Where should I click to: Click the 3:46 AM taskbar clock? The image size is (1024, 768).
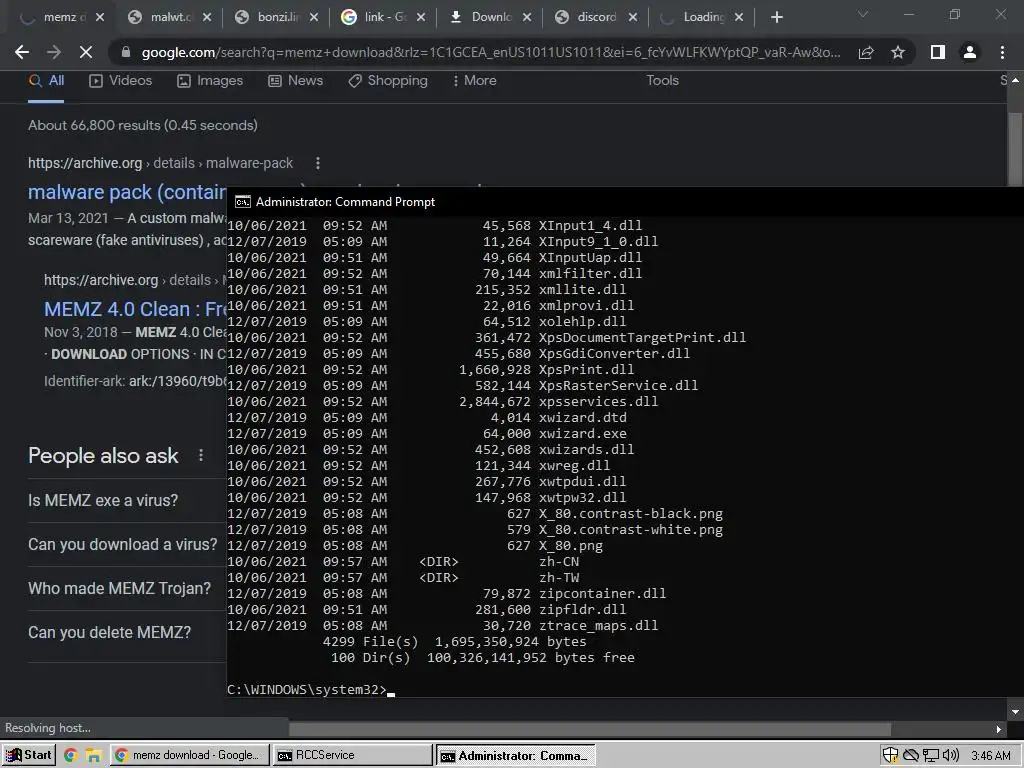coord(991,756)
